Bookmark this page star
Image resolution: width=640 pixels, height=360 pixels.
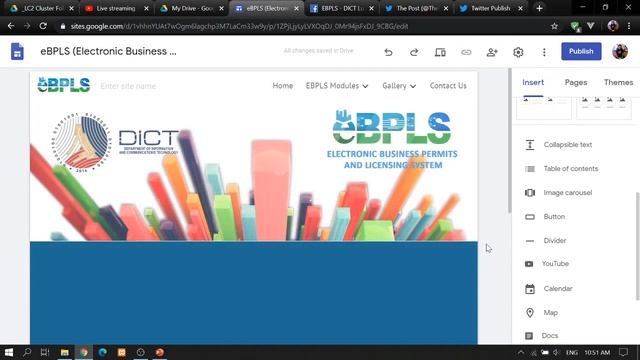point(554,26)
